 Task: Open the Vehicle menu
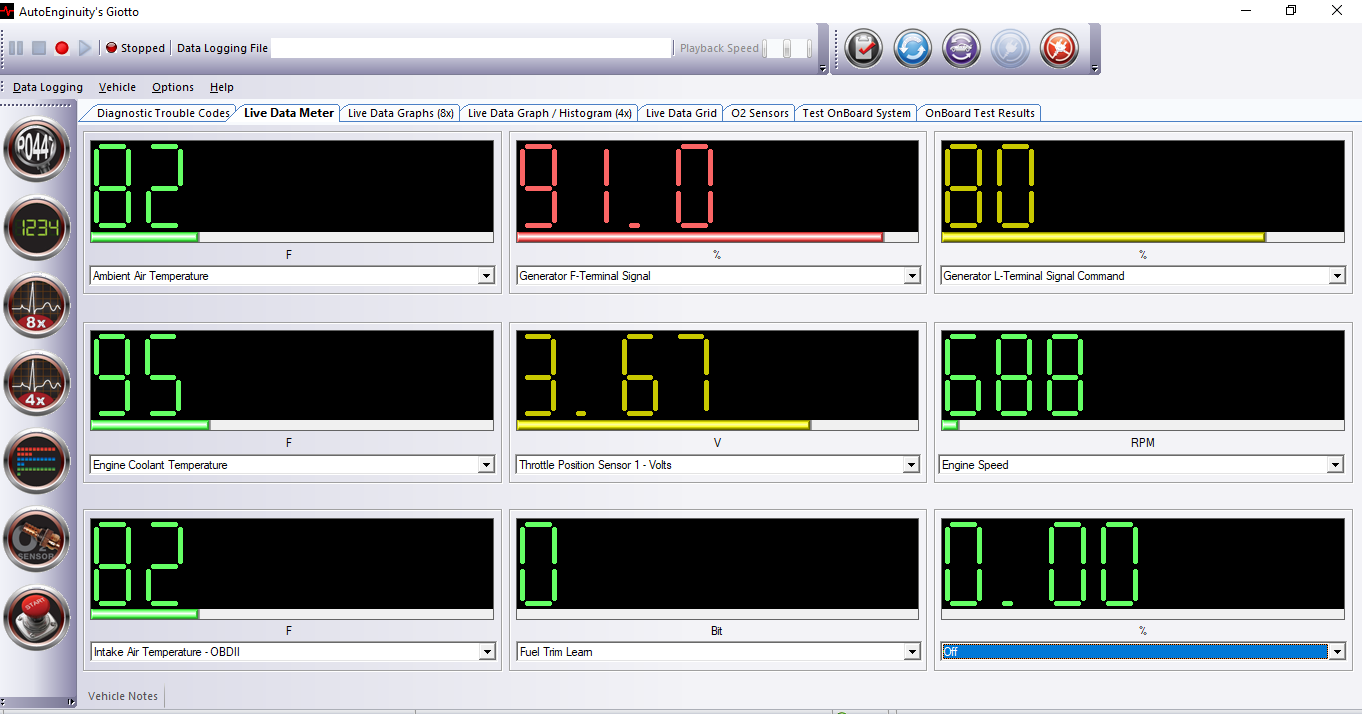point(117,87)
